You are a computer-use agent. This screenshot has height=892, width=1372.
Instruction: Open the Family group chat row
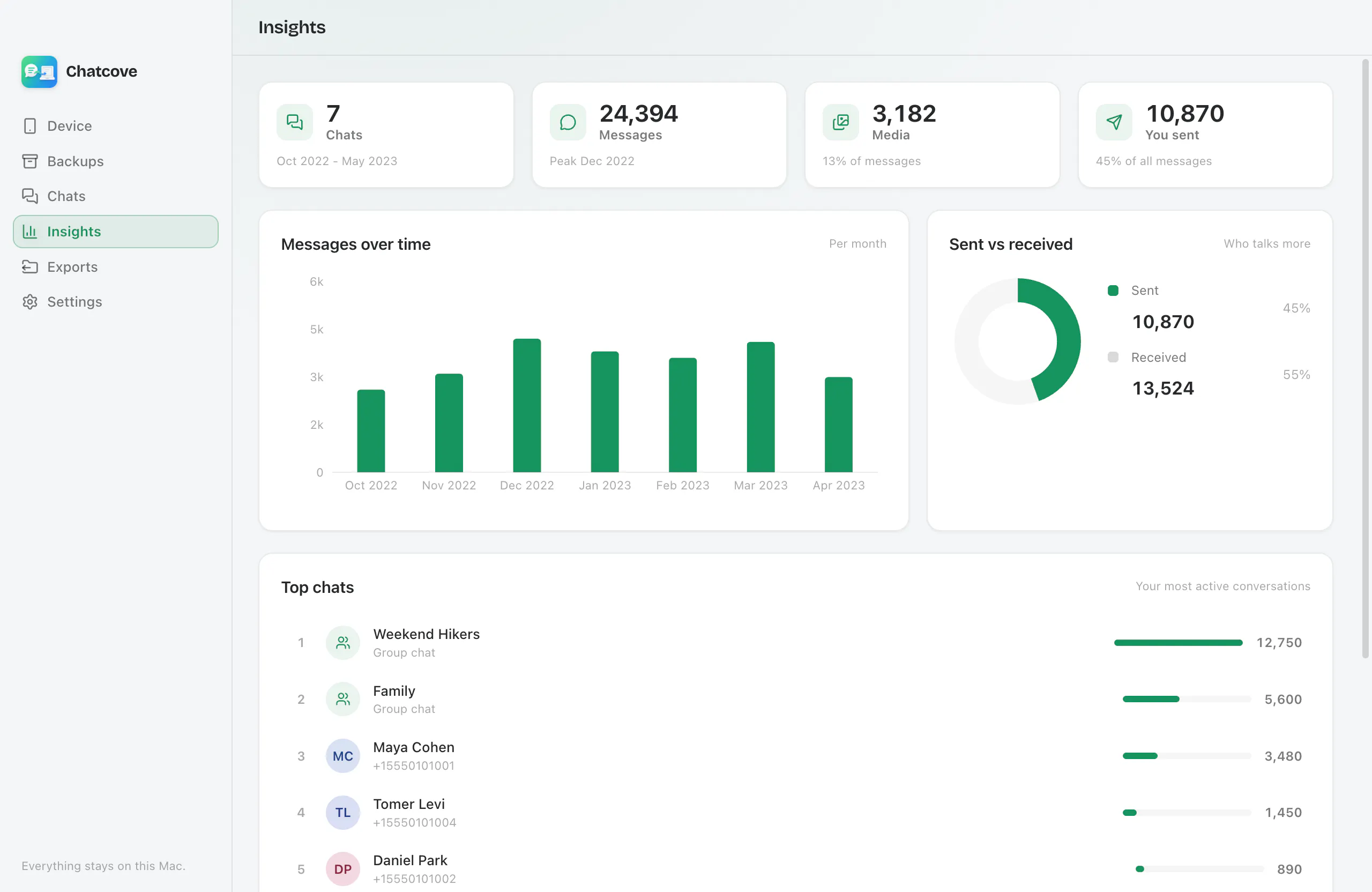point(795,699)
